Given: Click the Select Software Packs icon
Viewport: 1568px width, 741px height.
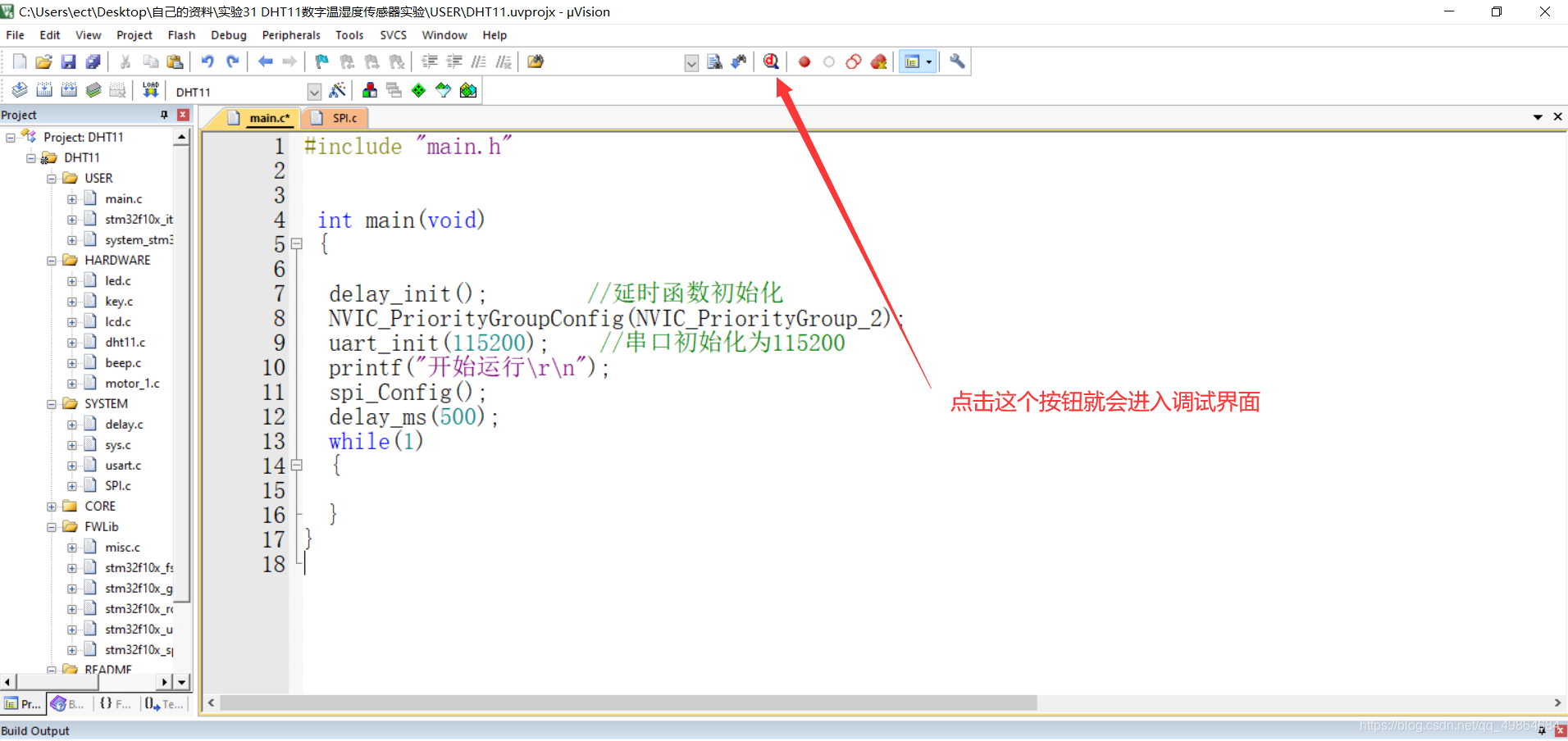Looking at the screenshot, I should coord(444,90).
